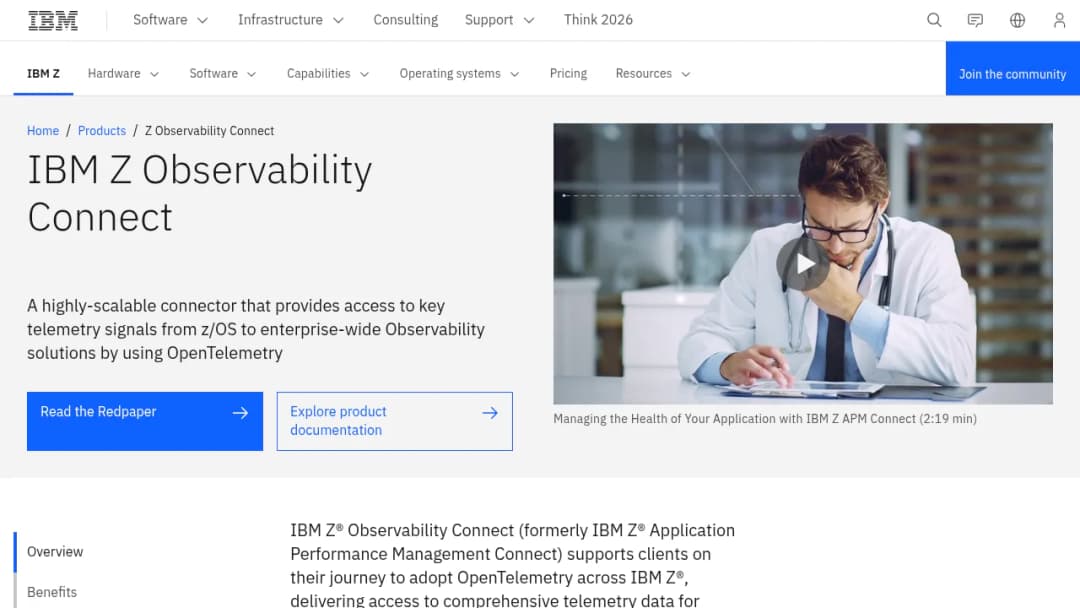
Task: Click the video caption about APM Connect
Action: tap(765, 419)
